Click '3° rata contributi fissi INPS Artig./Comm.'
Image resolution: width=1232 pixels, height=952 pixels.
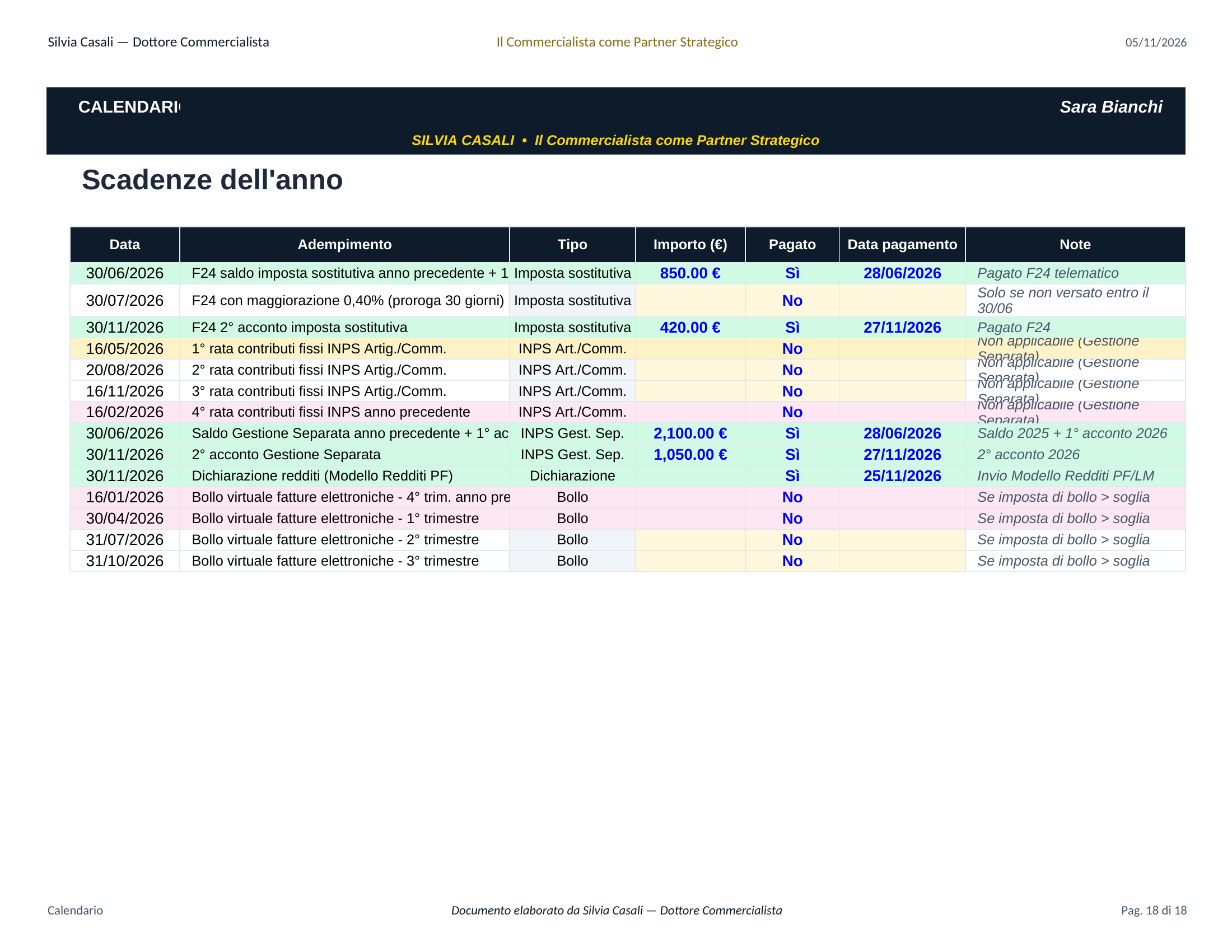pos(319,391)
